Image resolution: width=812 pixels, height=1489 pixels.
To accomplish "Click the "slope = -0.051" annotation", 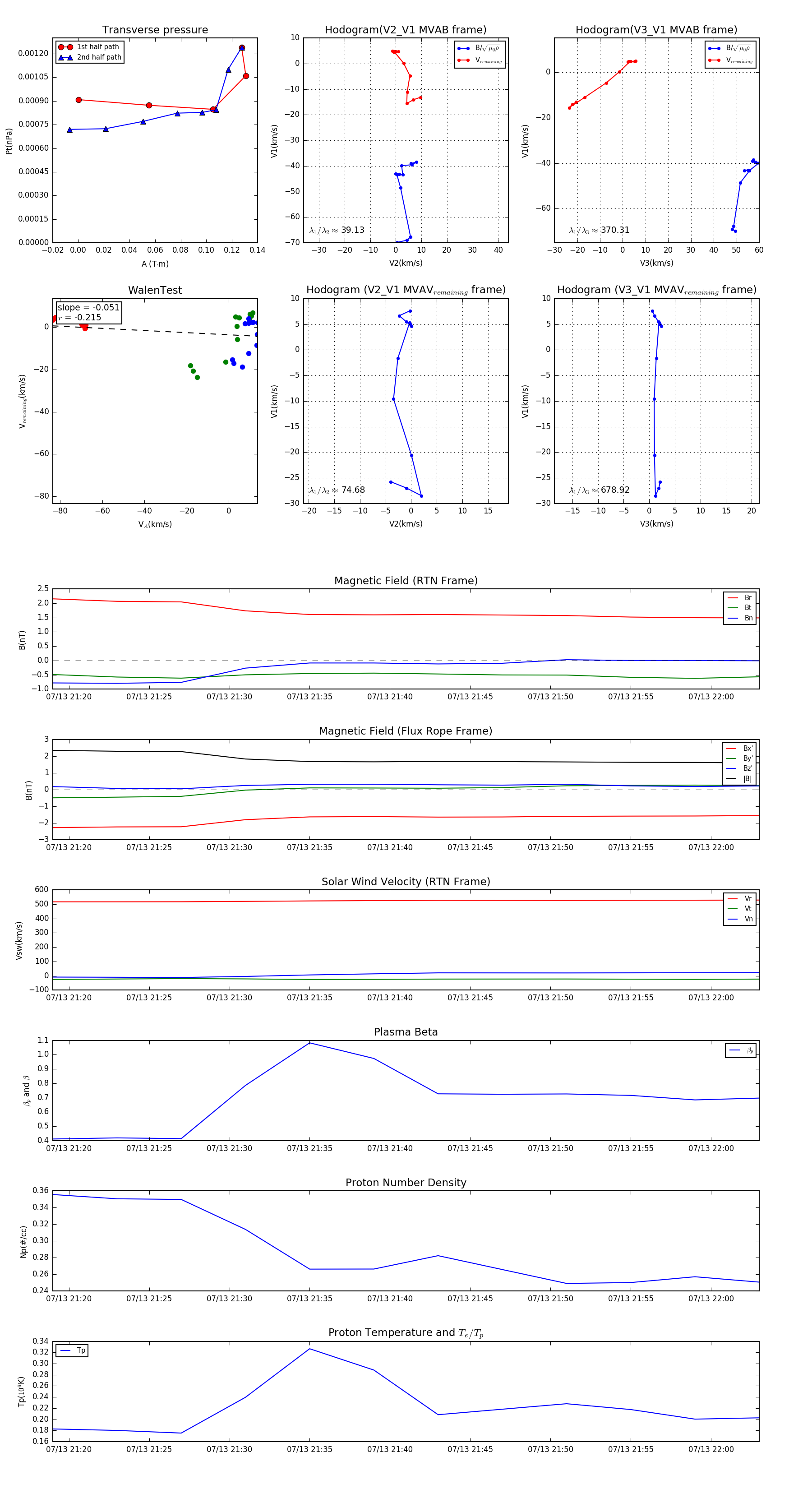I will click(x=88, y=308).
